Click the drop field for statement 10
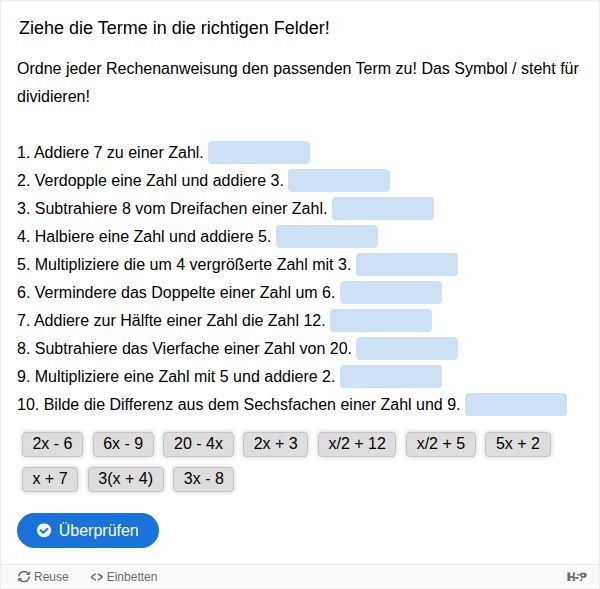The height and width of the screenshot is (589, 600). pos(516,405)
